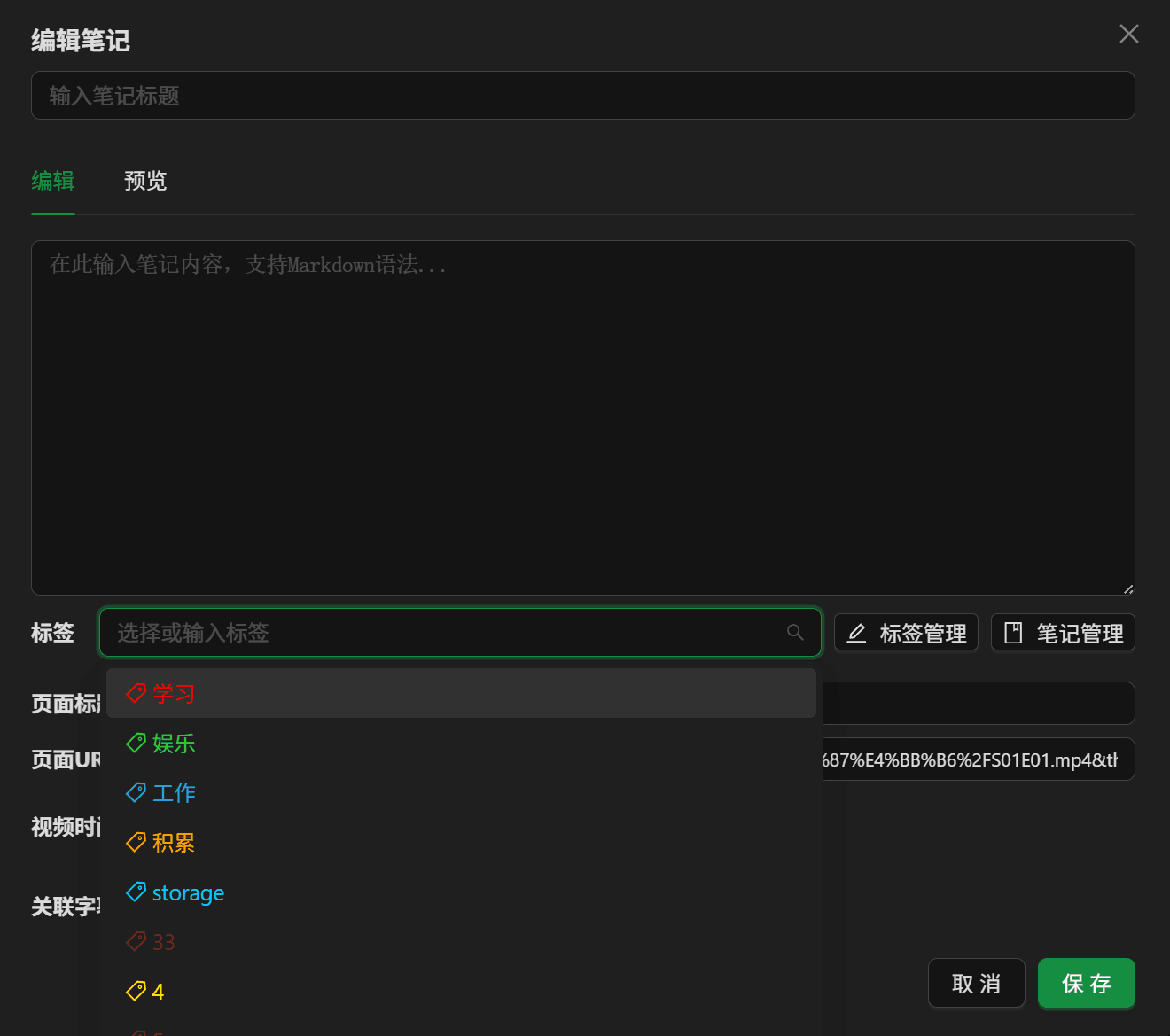This screenshot has height=1036, width=1170.
Task: Click the blue tag icon beside 工作
Action: pyautogui.click(x=136, y=792)
